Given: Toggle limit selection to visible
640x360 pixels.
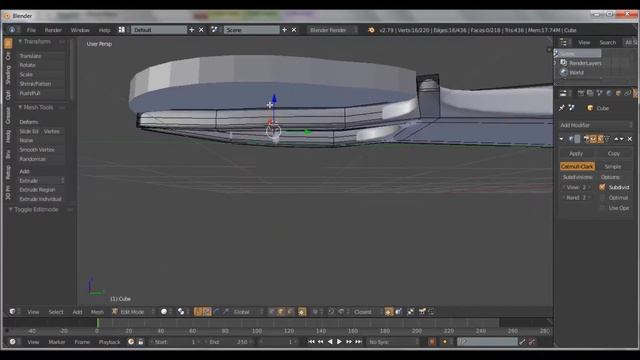Looking at the screenshot, I should (302, 312).
